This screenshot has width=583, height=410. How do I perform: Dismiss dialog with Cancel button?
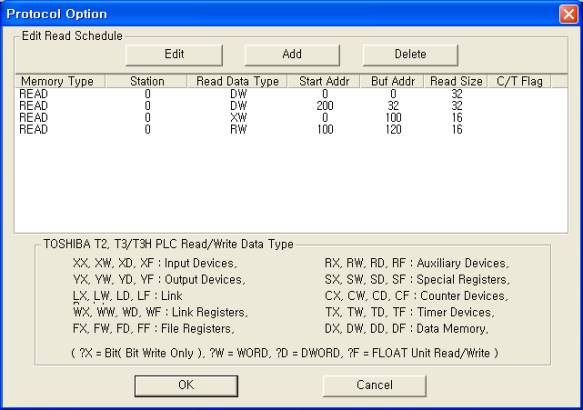coord(374,385)
